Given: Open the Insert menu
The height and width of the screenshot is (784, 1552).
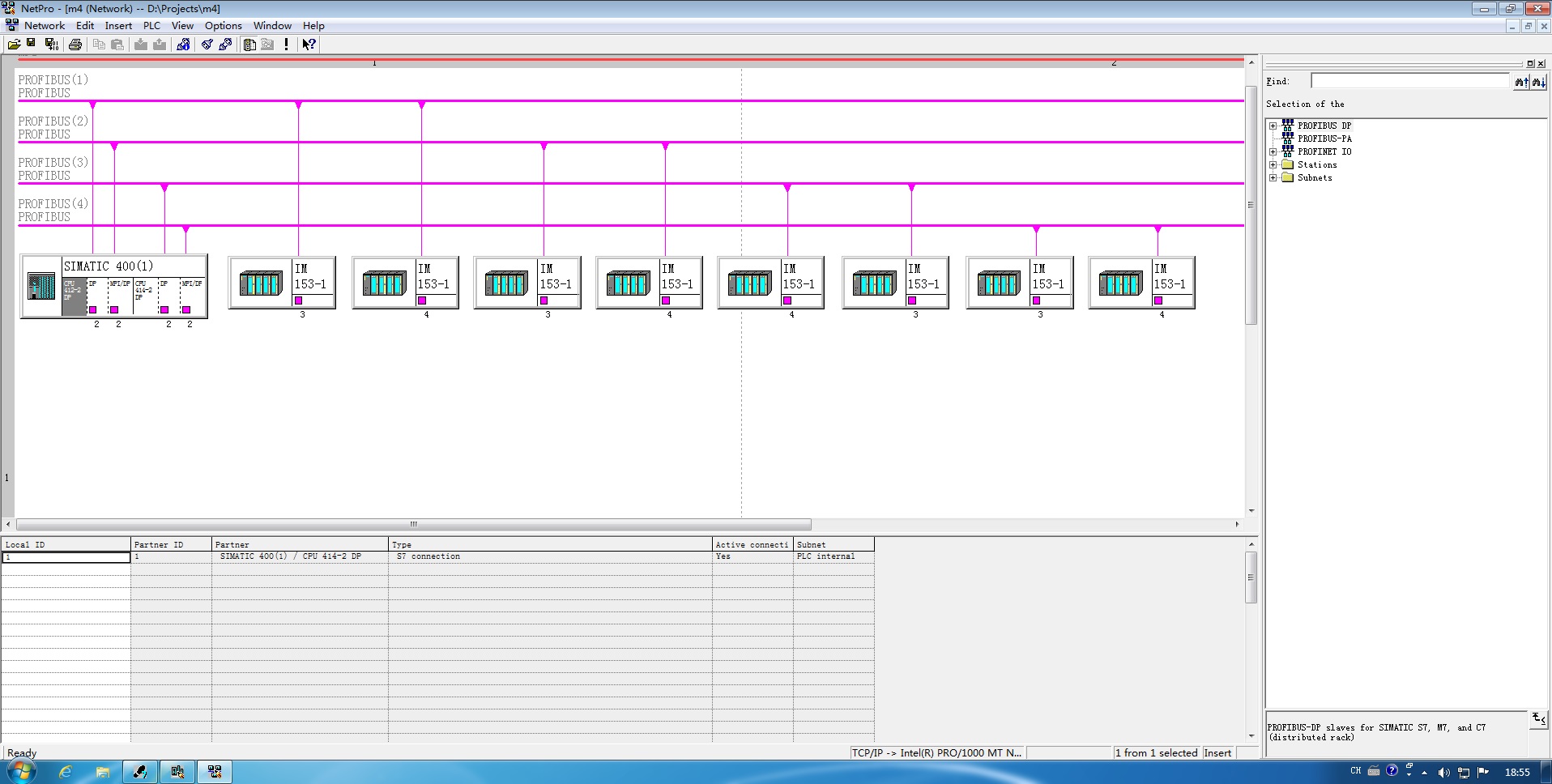Looking at the screenshot, I should (118, 26).
